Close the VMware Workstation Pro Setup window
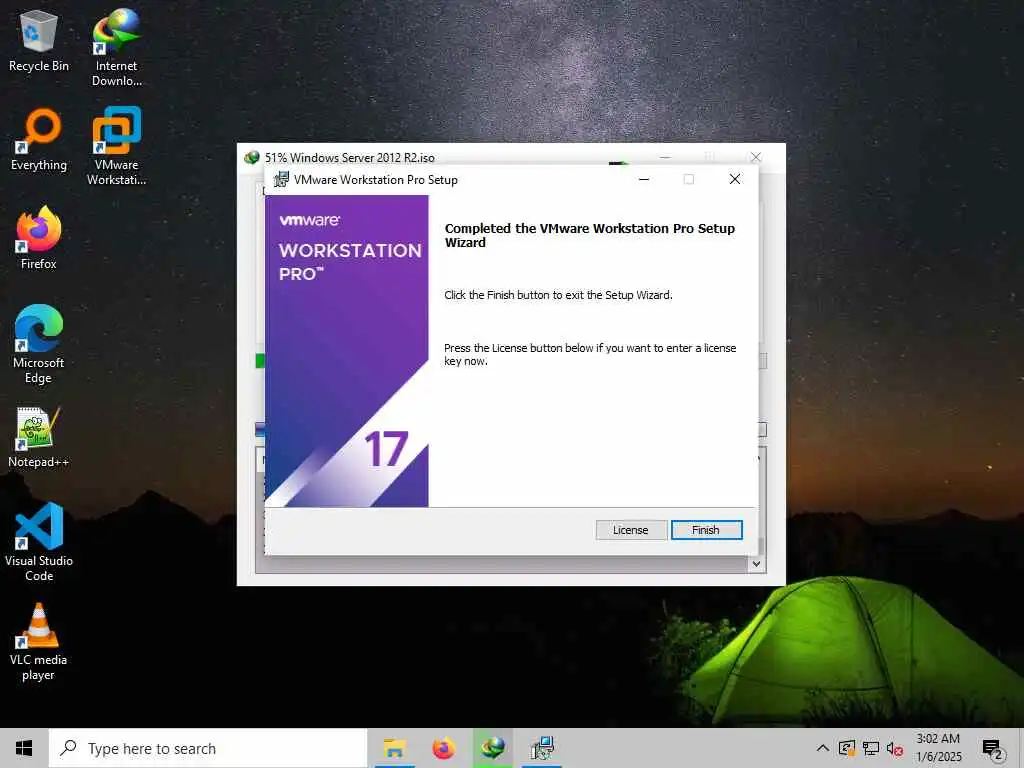 tap(735, 180)
